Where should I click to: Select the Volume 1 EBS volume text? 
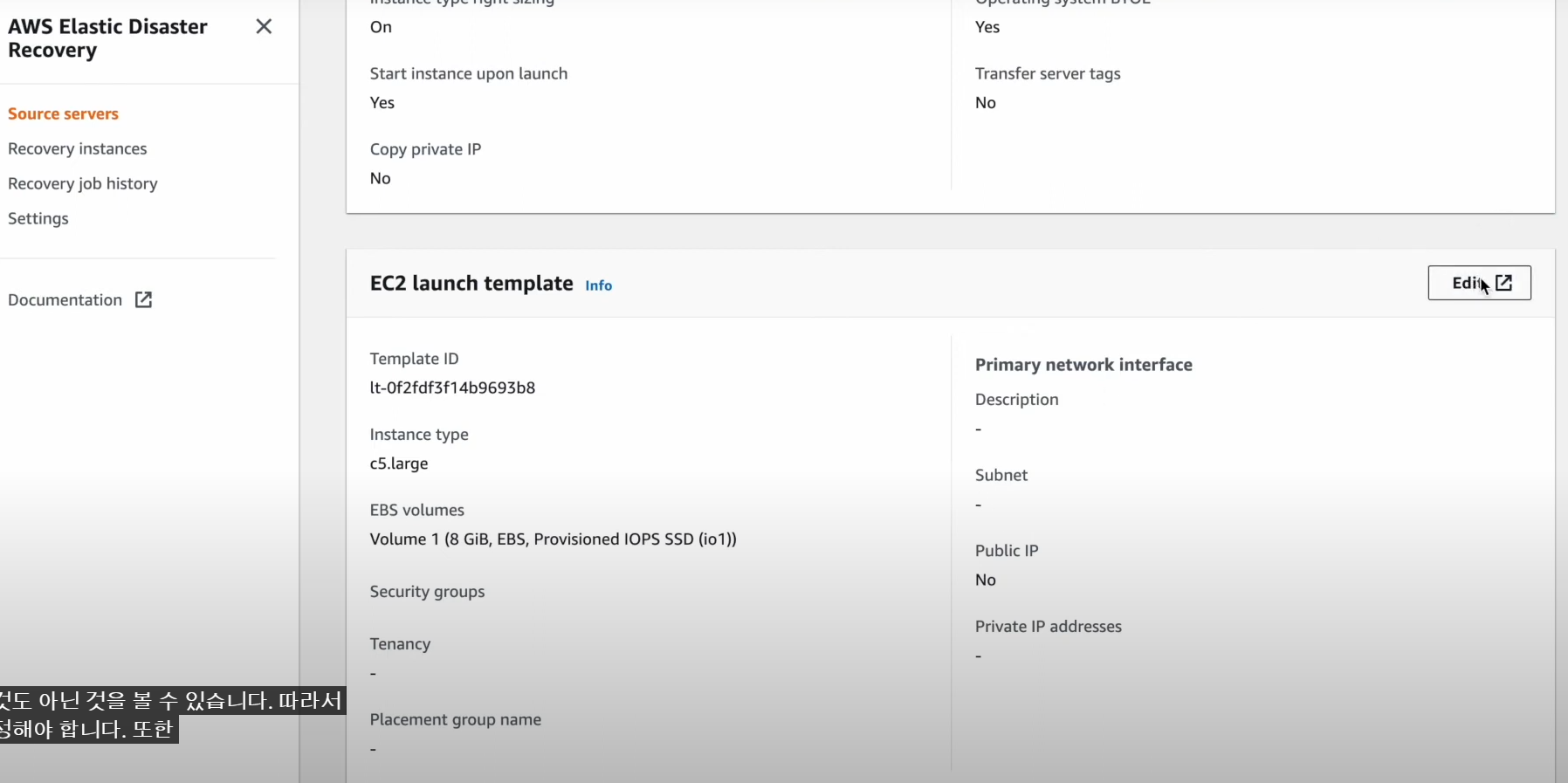553,539
